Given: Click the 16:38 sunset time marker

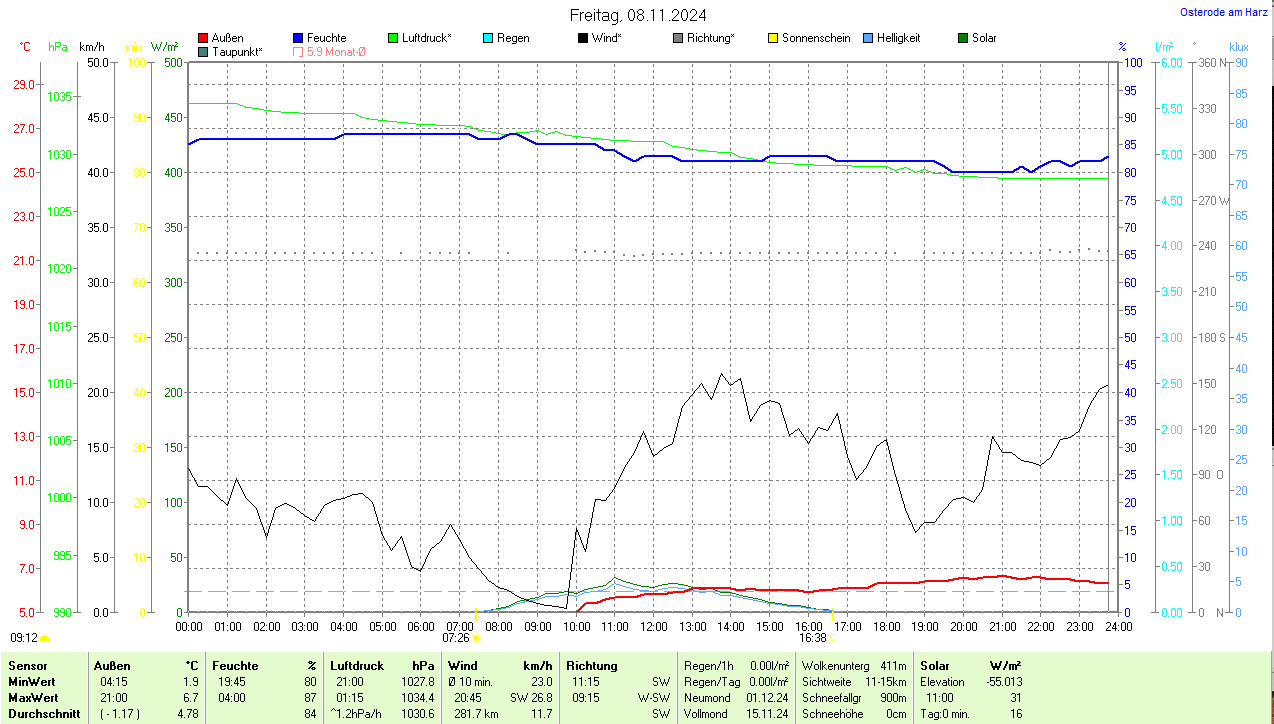Looking at the screenshot, I should pyautogui.click(x=812, y=637).
